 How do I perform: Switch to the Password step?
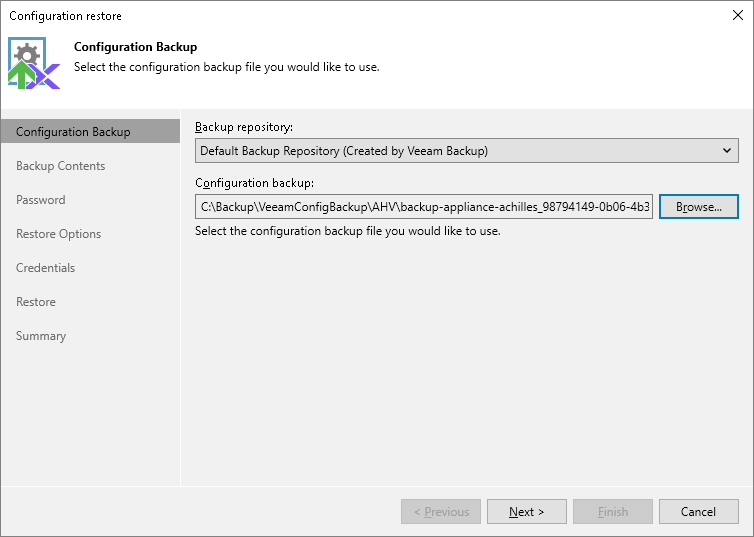pos(41,200)
